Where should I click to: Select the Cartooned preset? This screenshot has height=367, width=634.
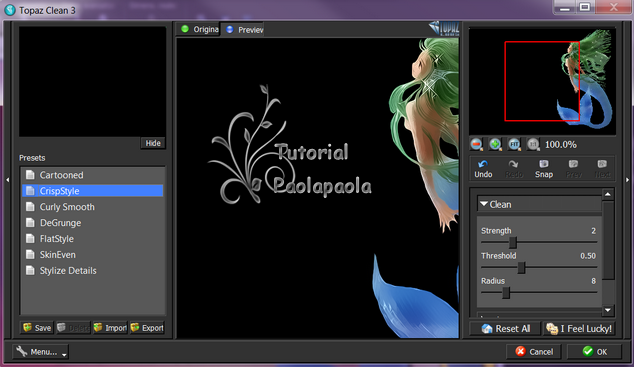click(x=93, y=175)
